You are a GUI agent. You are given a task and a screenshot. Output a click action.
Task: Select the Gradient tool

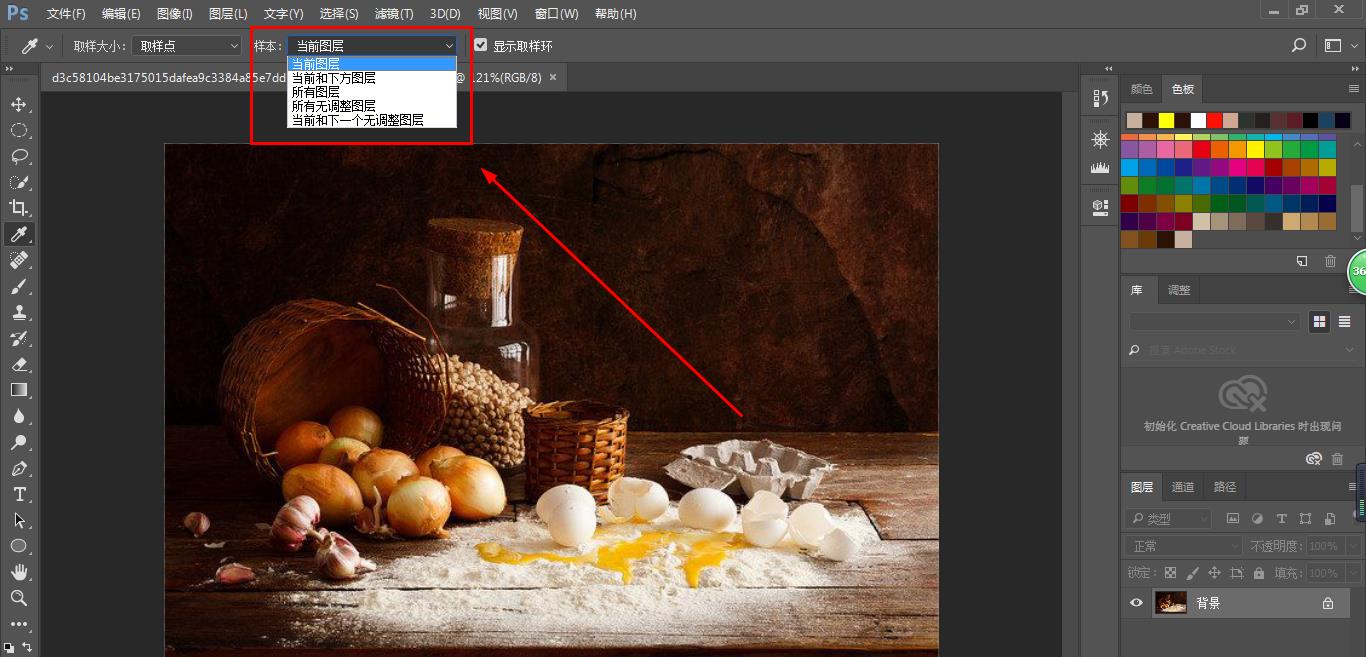pos(18,390)
